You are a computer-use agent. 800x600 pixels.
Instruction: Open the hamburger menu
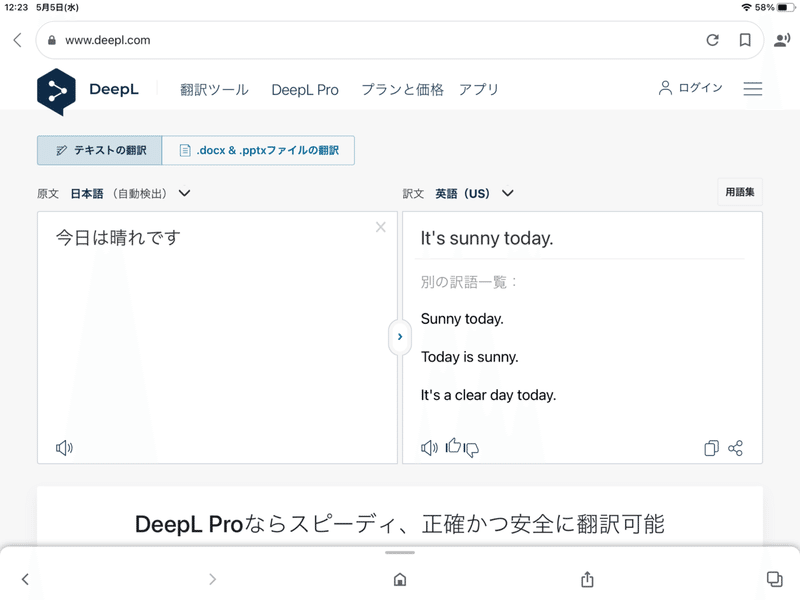coord(753,89)
